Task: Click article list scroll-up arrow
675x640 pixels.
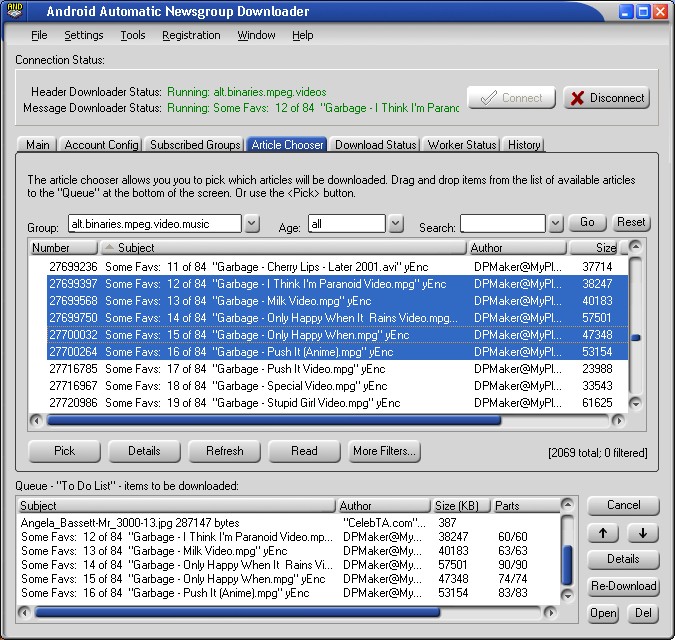Action: [x=635, y=247]
